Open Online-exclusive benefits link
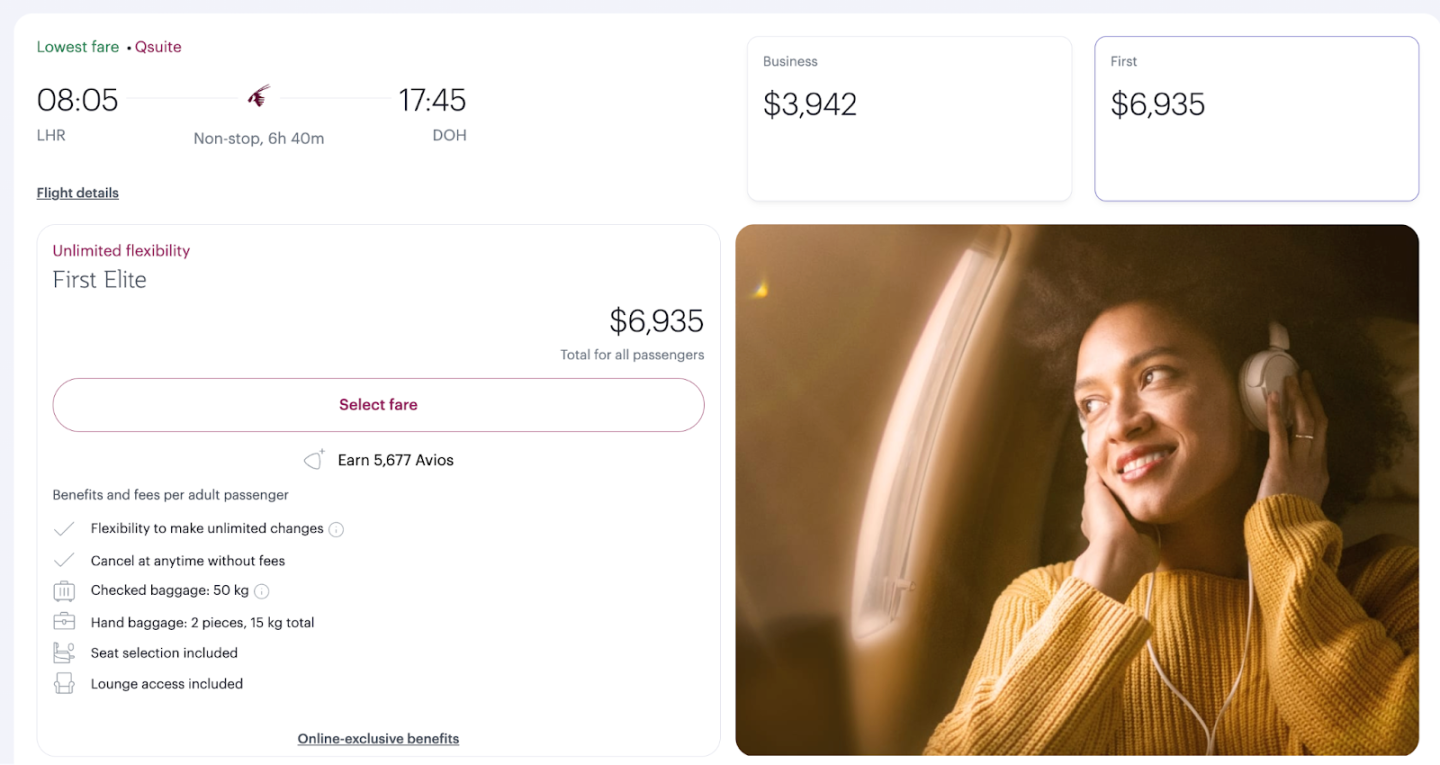 click(x=378, y=739)
